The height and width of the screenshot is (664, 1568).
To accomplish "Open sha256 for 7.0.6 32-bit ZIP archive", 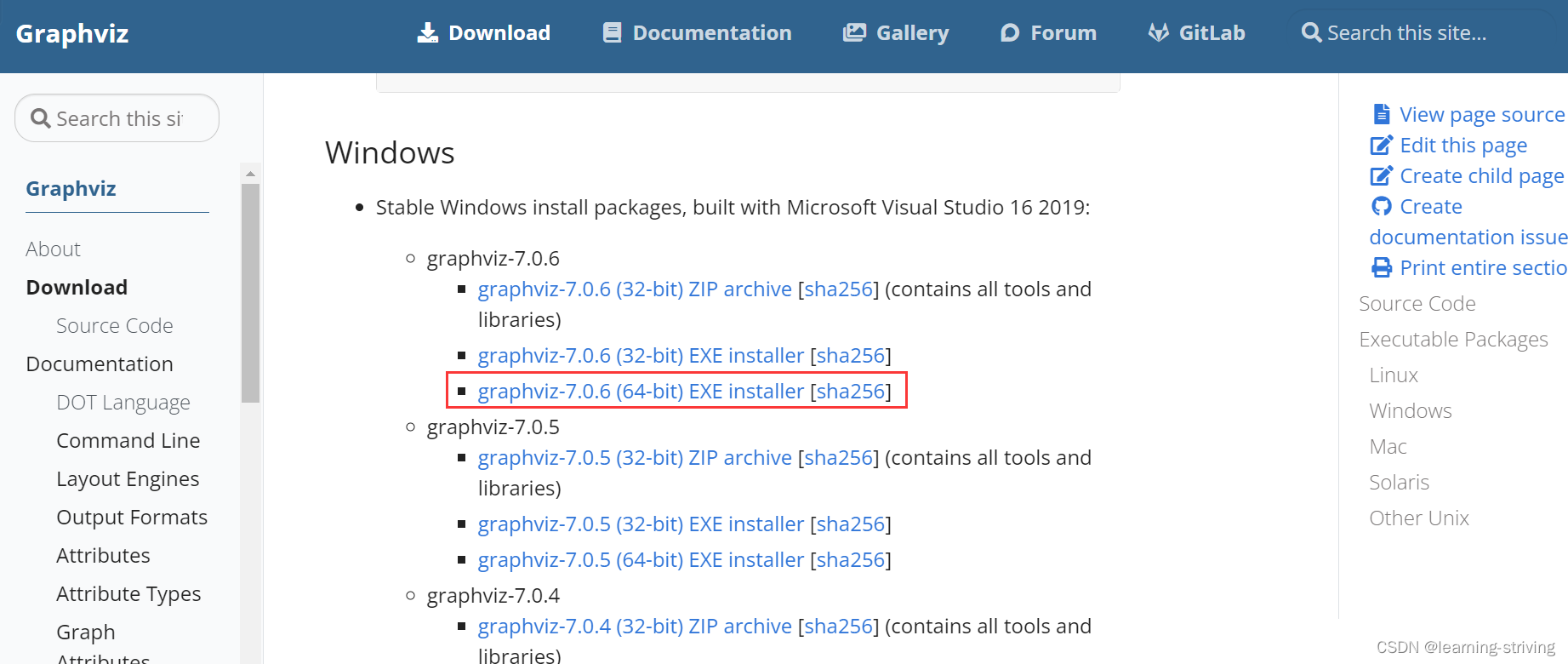I will click(x=839, y=289).
